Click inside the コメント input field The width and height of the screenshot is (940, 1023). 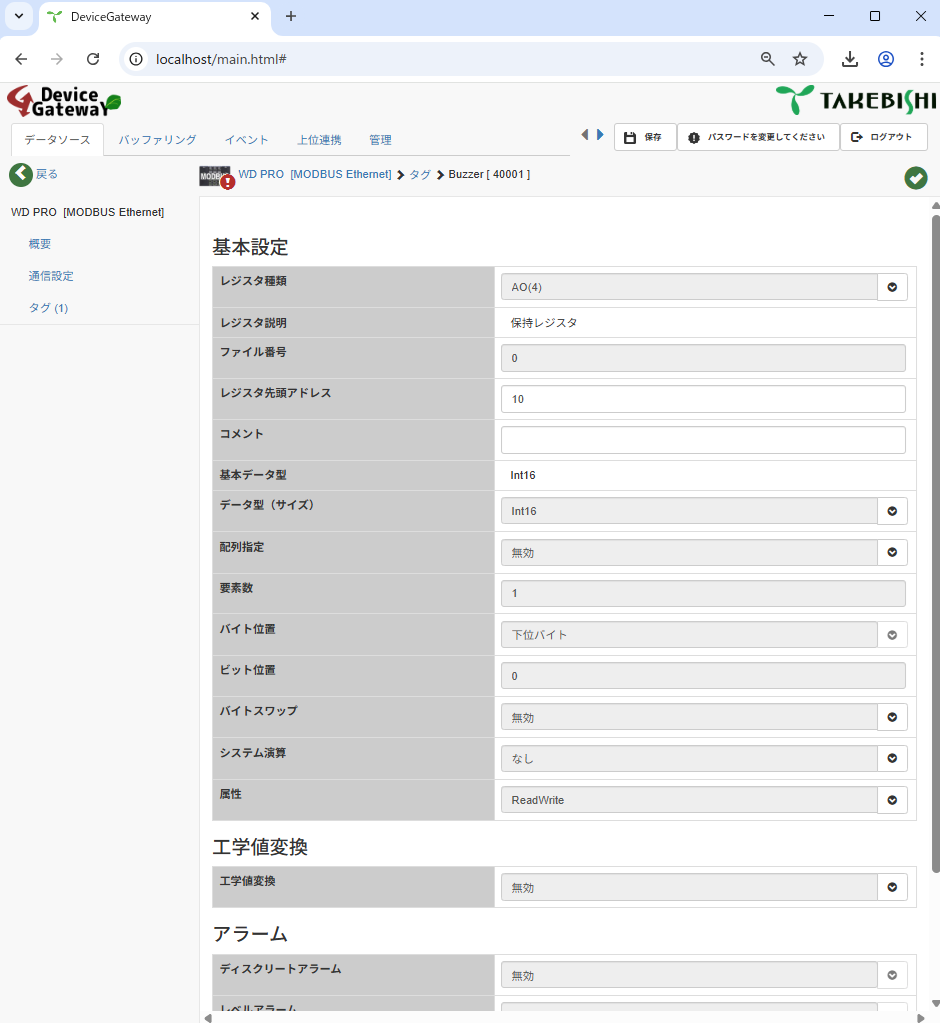click(x=700, y=439)
